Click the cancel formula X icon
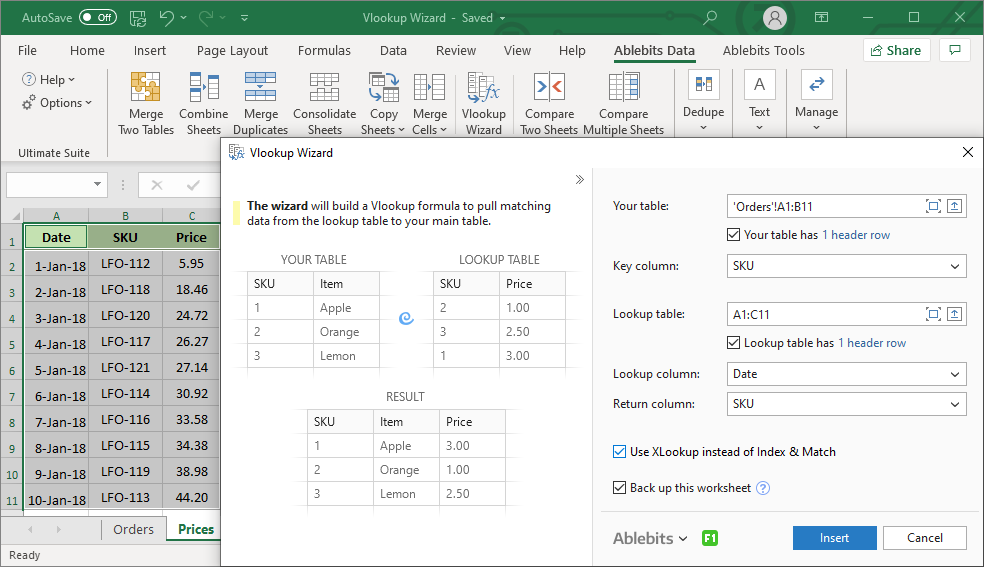This screenshot has width=984, height=567. [157, 185]
